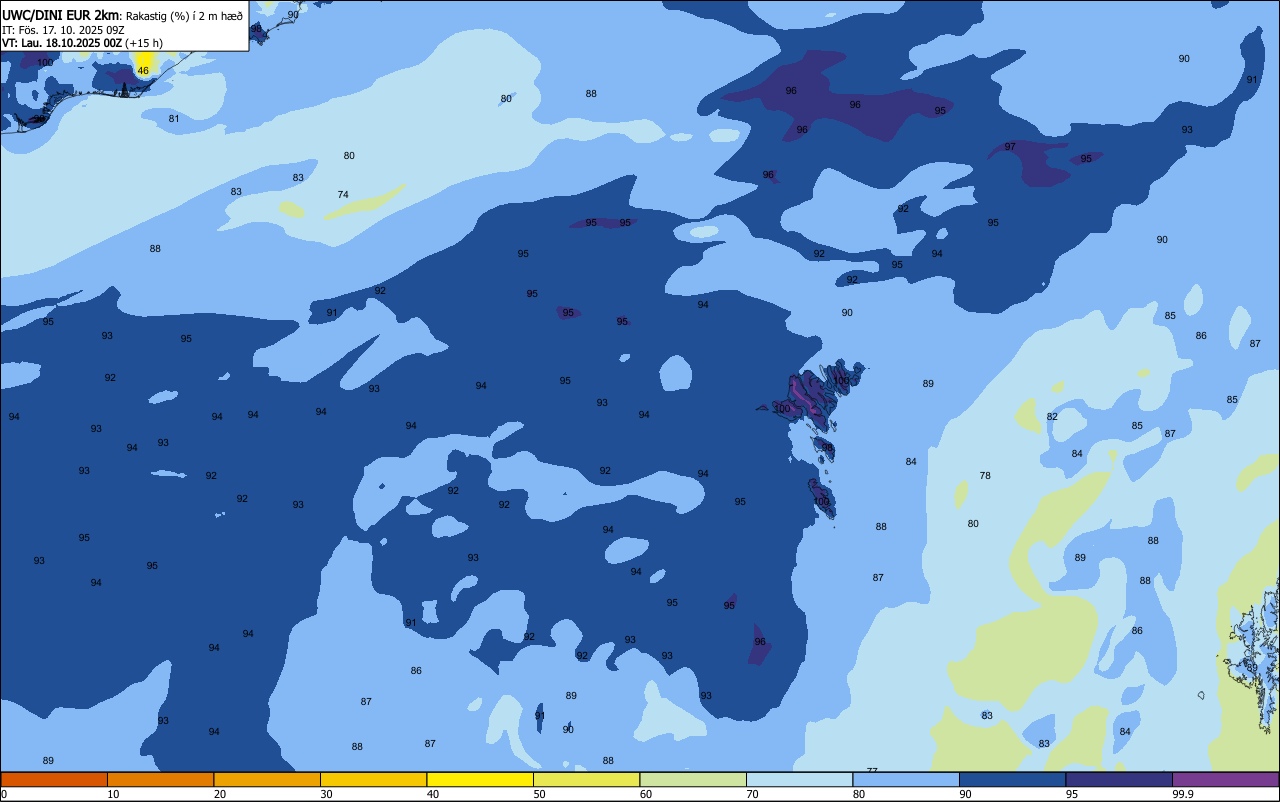The image size is (1280, 802).
Task: Click the '50' legend tick label
Action: tap(539, 794)
